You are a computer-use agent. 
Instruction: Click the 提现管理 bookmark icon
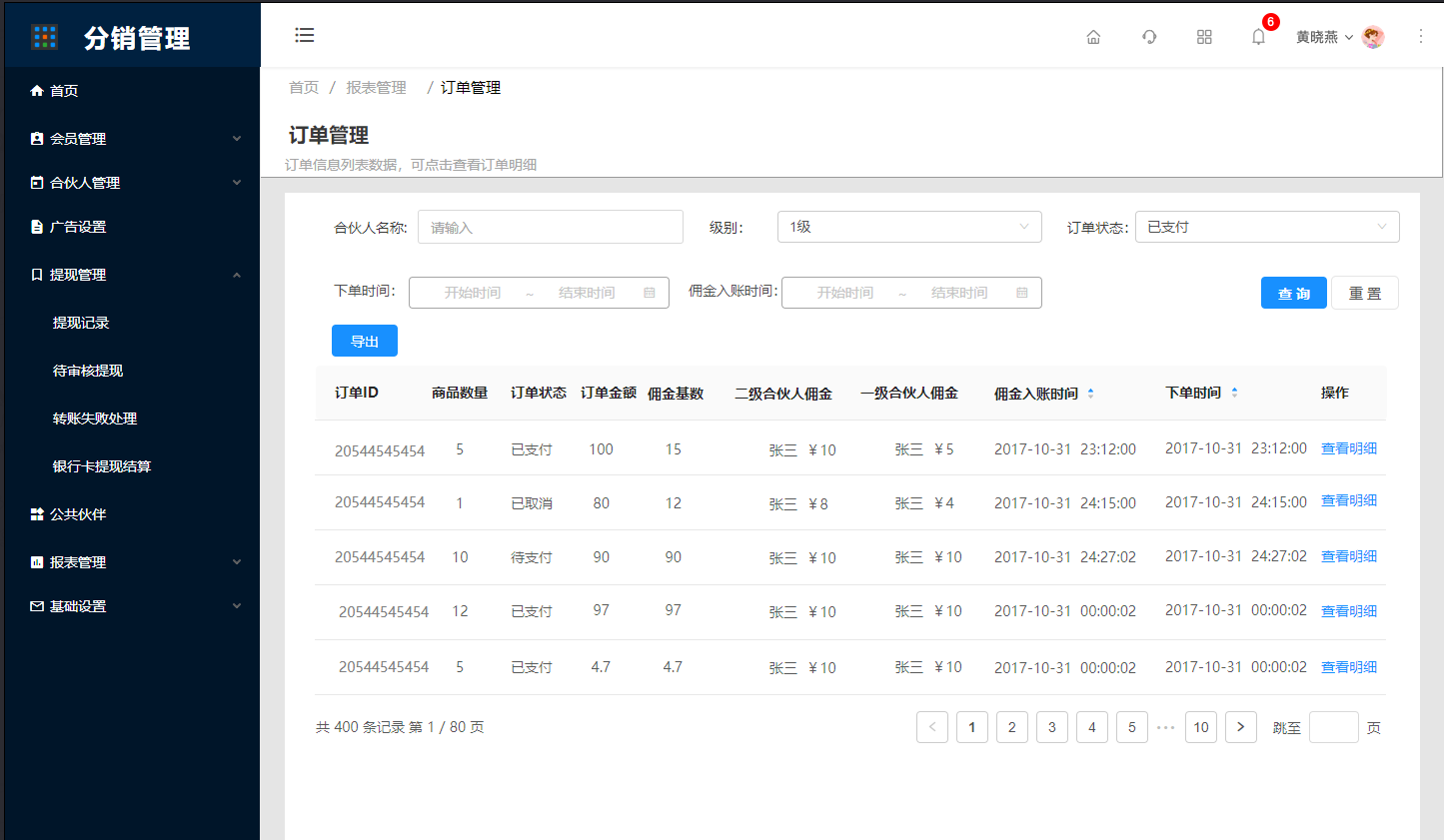37,275
